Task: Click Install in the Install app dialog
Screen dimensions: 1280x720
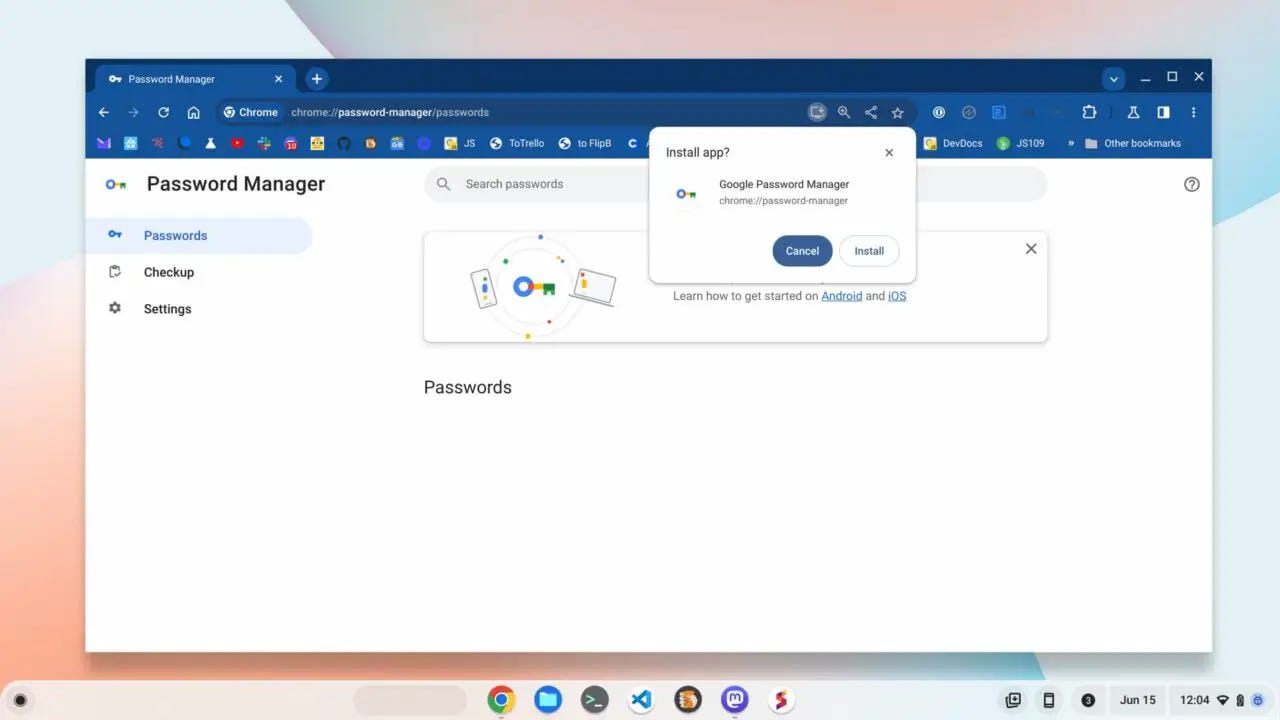Action: pos(869,251)
